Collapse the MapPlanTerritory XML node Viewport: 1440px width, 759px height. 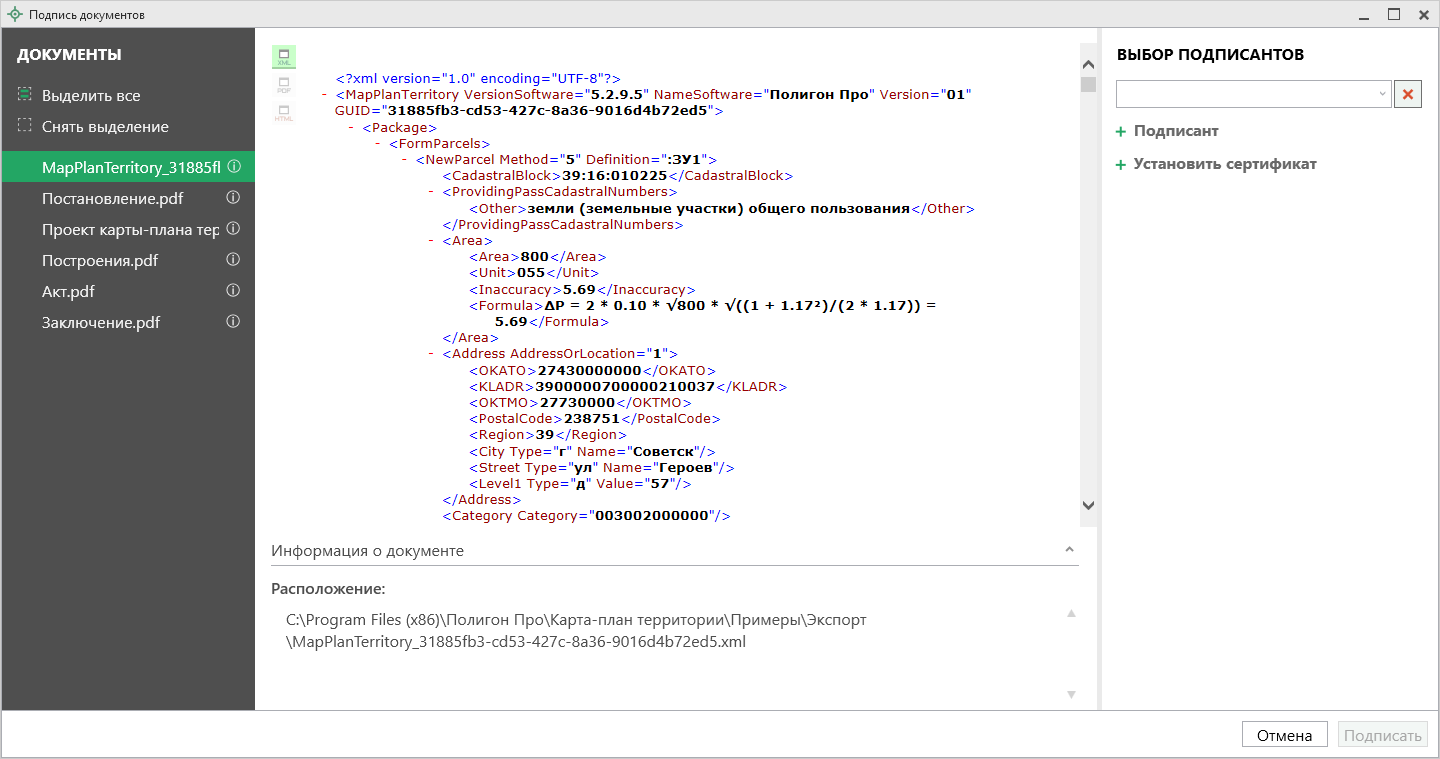click(326, 94)
